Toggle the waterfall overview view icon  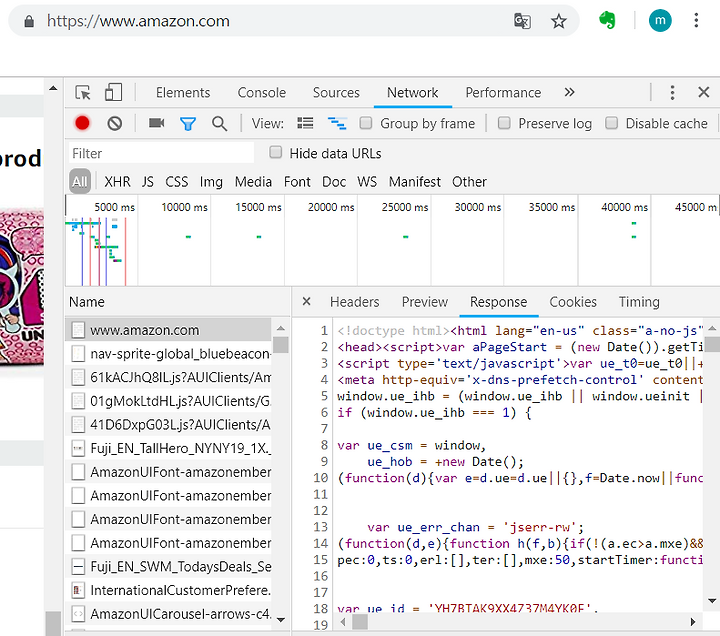(x=337, y=123)
